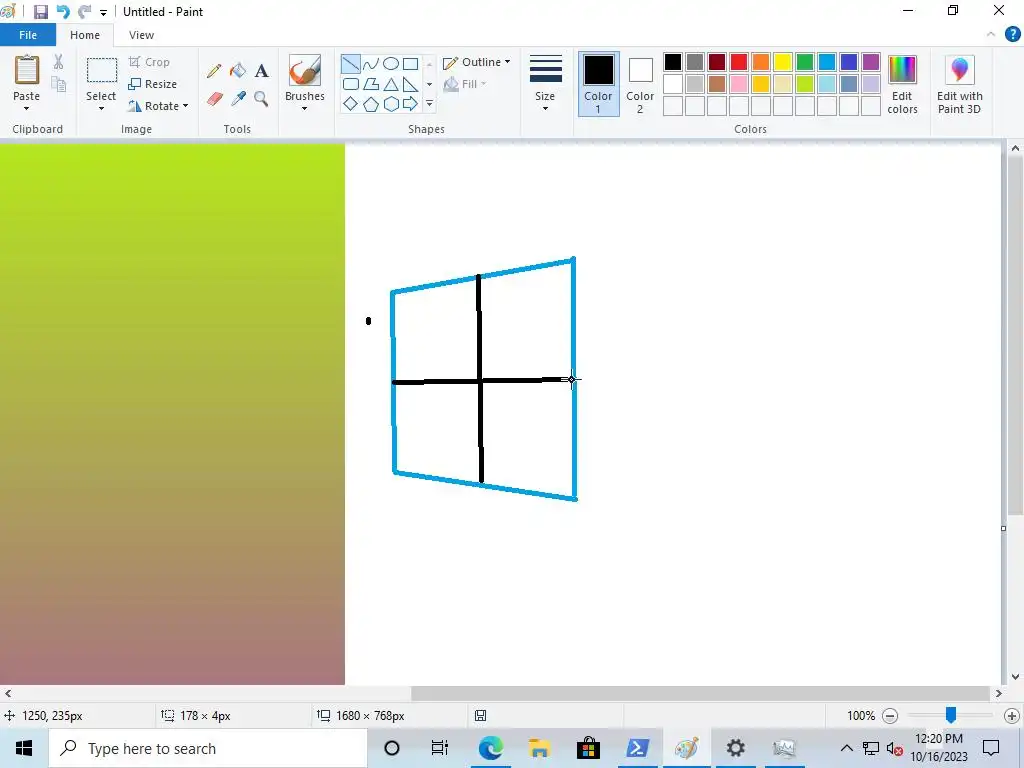
Task: Open the File menu
Action: [28, 35]
